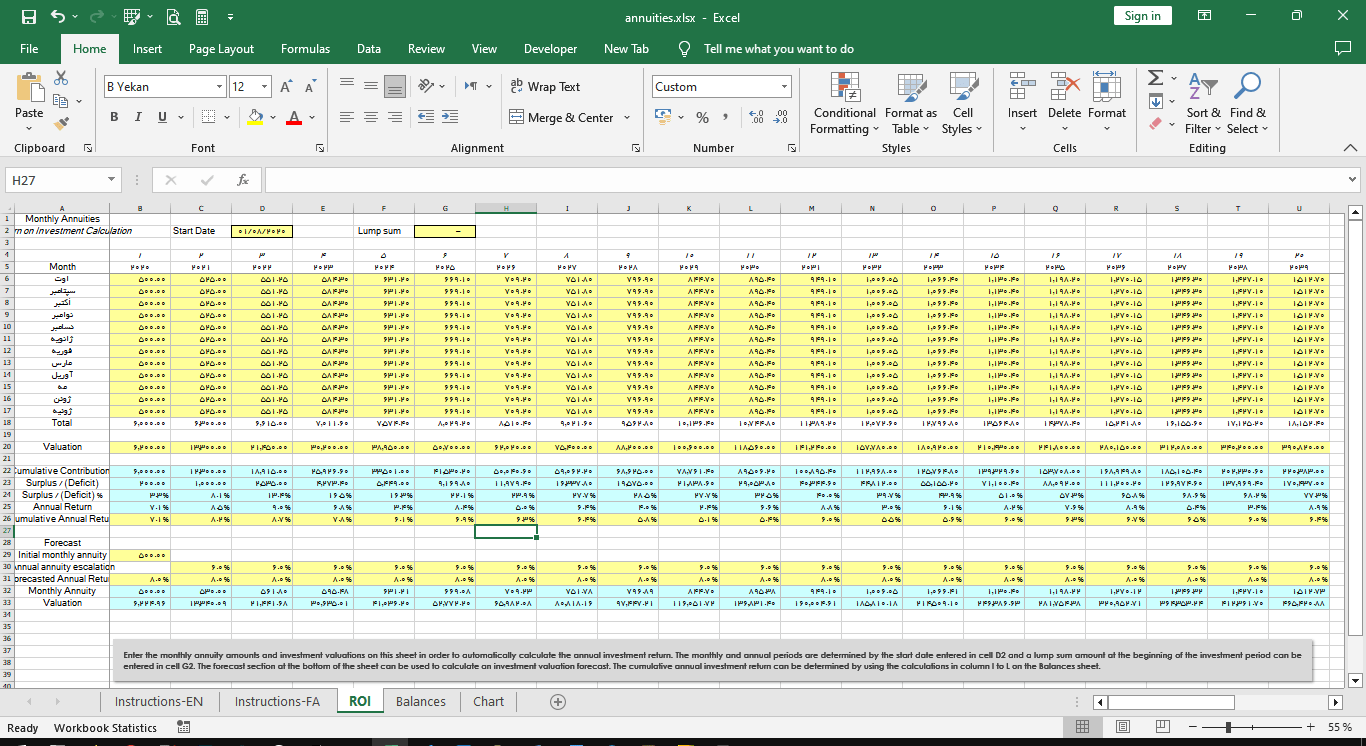Decrease decimal places

pyautogui.click(x=780, y=117)
